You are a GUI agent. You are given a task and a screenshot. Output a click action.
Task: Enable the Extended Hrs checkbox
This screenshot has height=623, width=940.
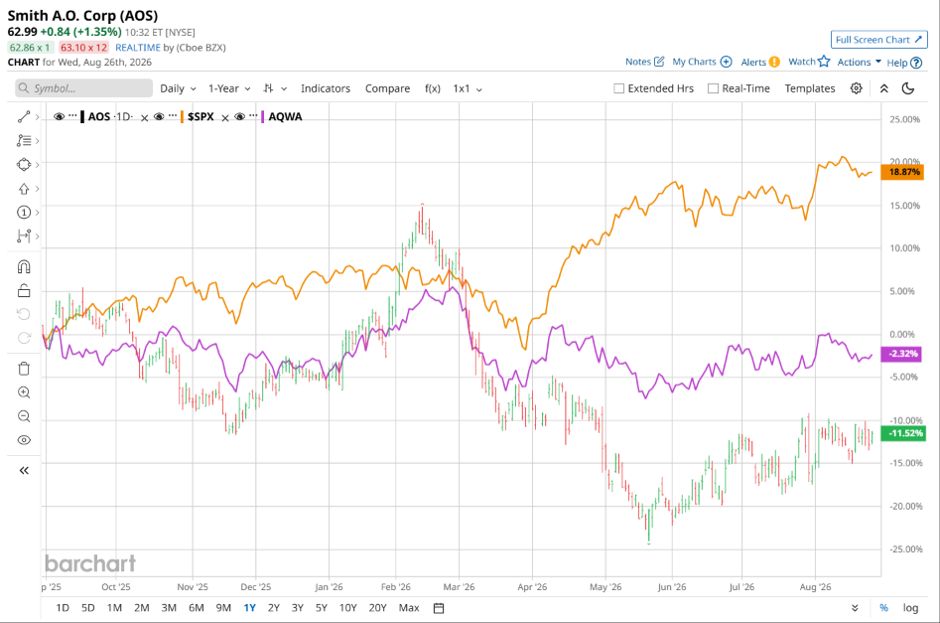pyautogui.click(x=619, y=88)
